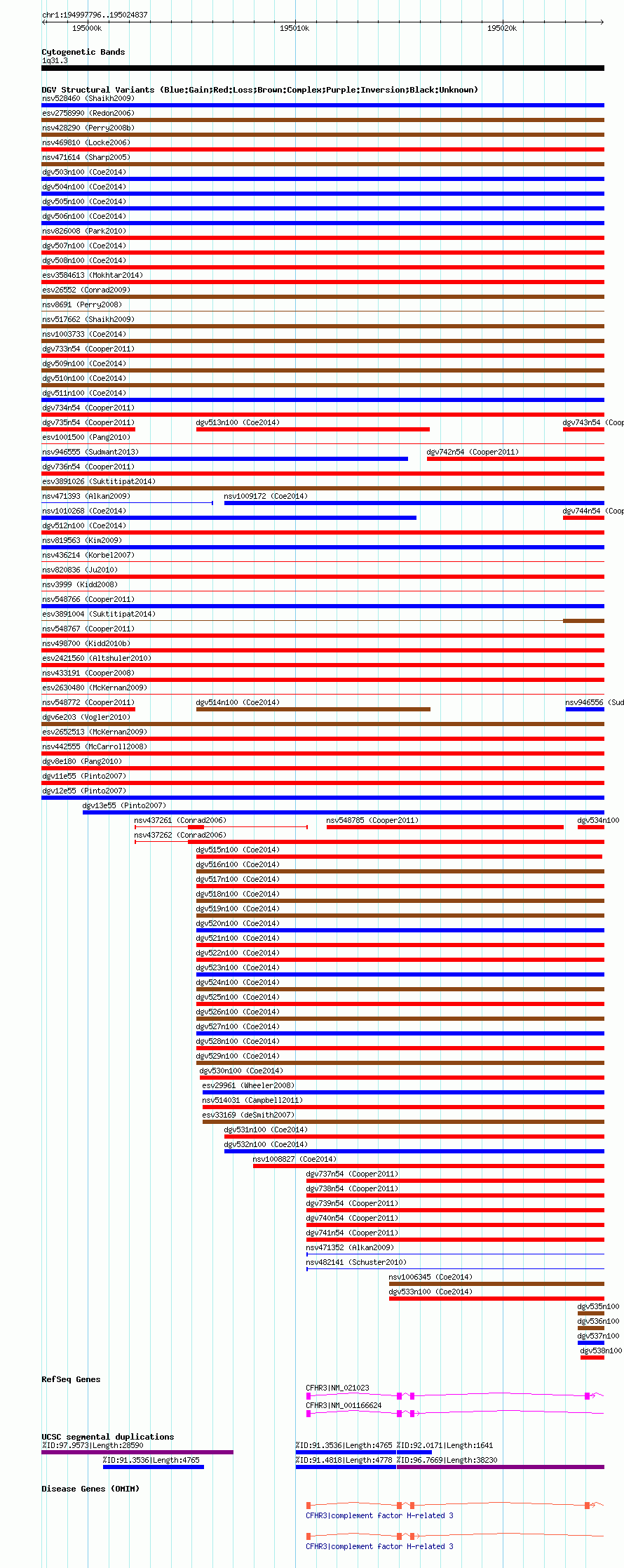
Task: Open the esv2630480 (McKernan2009) variant
Action: (x=94, y=688)
